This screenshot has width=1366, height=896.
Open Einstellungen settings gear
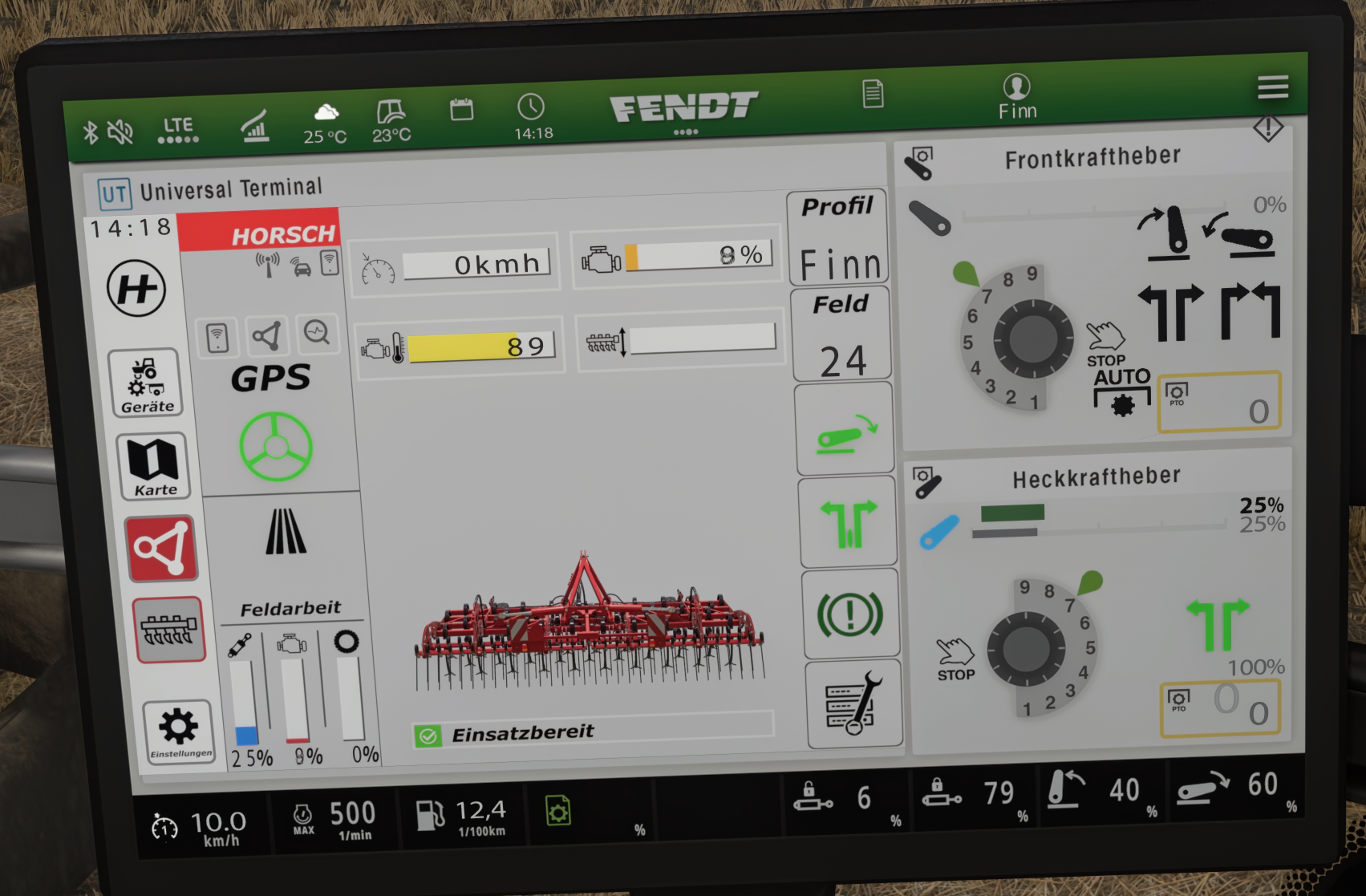[180, 732]
